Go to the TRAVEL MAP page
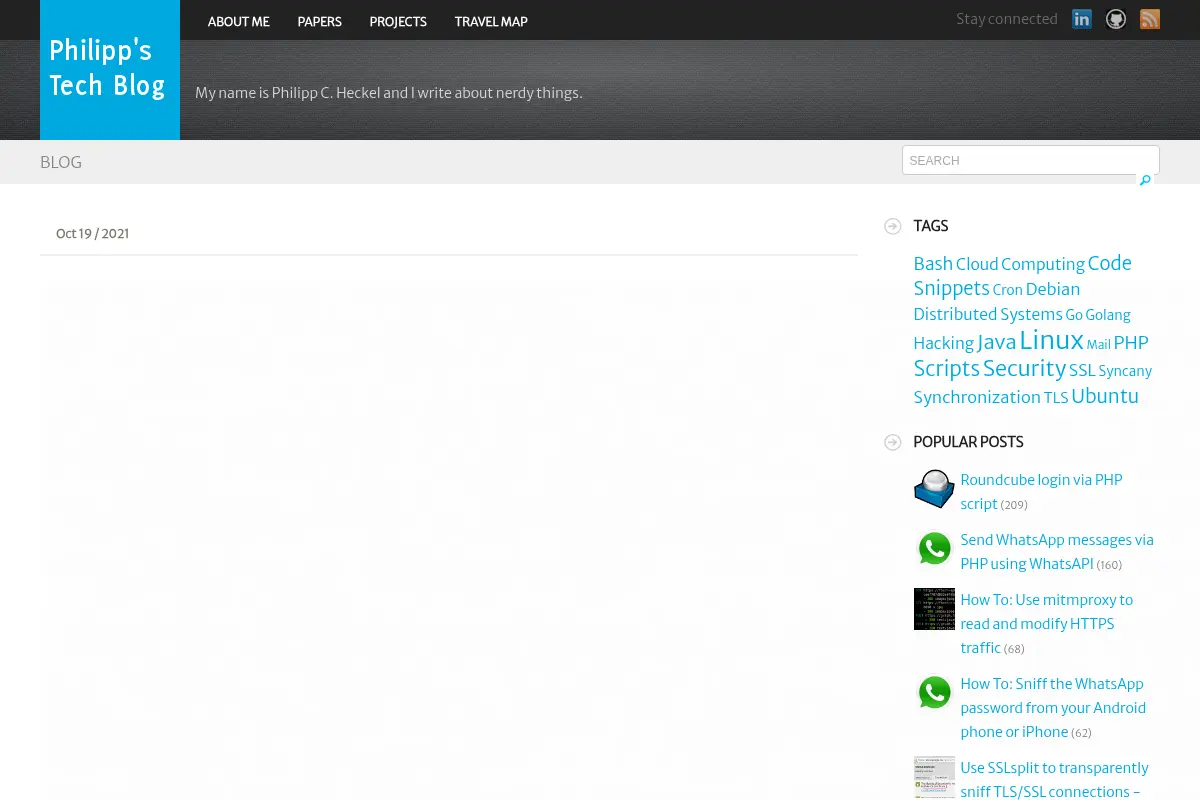The image size is (1200, 800). 491,21
